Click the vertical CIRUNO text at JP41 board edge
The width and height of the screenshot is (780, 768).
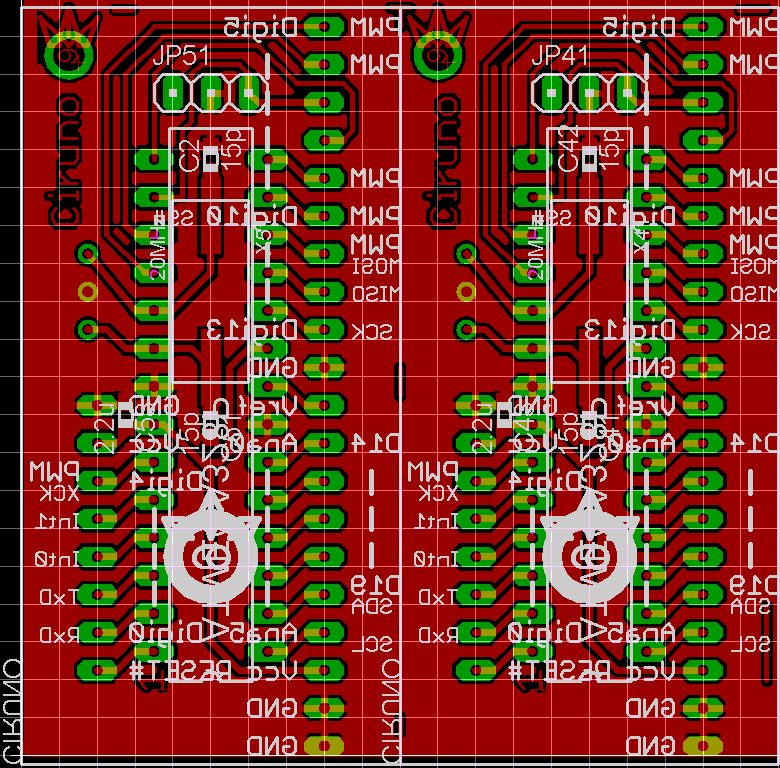[x=390, y=711]
